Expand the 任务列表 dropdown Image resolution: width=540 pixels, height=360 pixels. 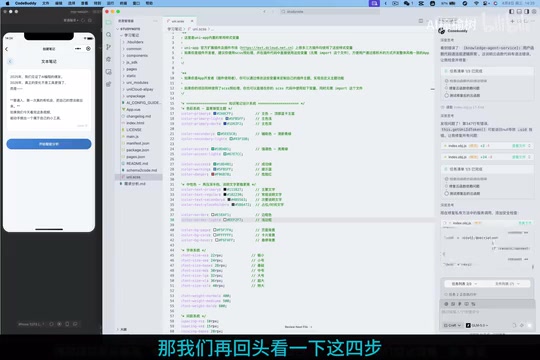[x=464, y=284]
